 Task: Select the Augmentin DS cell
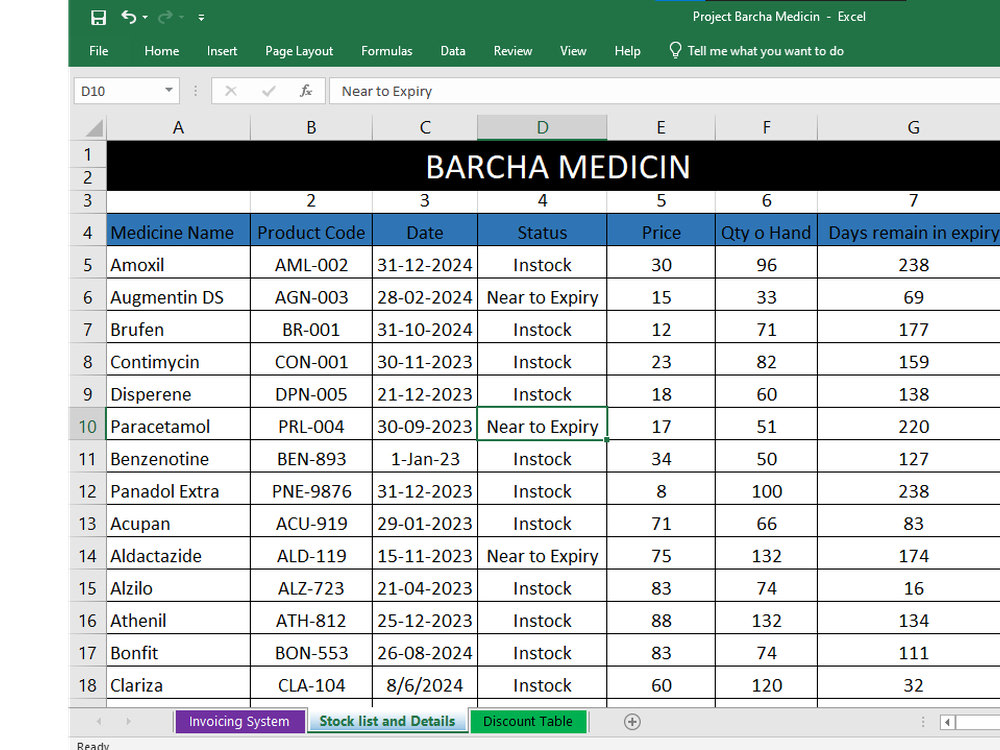tap(179, 297)
